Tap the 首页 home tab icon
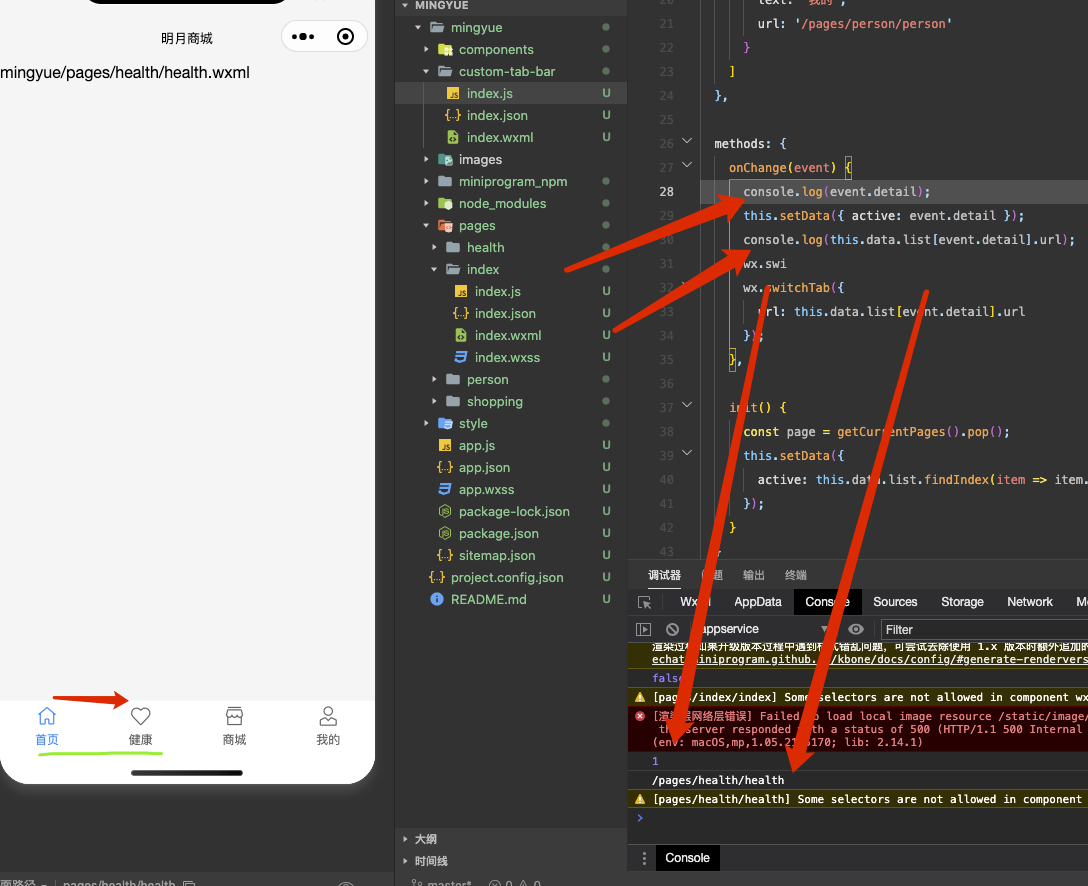This screenshot has height=886, width=1088. coord(46,716)
